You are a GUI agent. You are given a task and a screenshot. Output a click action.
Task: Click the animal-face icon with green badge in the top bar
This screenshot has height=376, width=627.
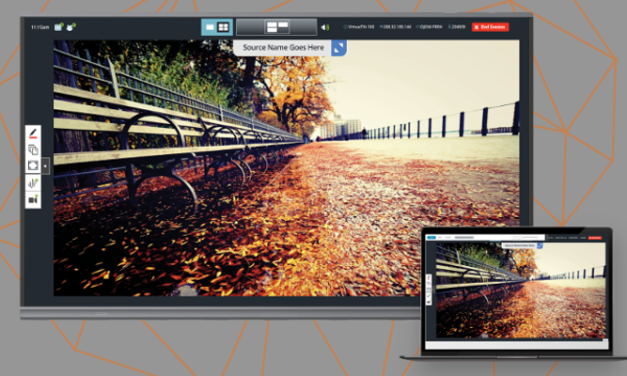(x=71, y=27)
